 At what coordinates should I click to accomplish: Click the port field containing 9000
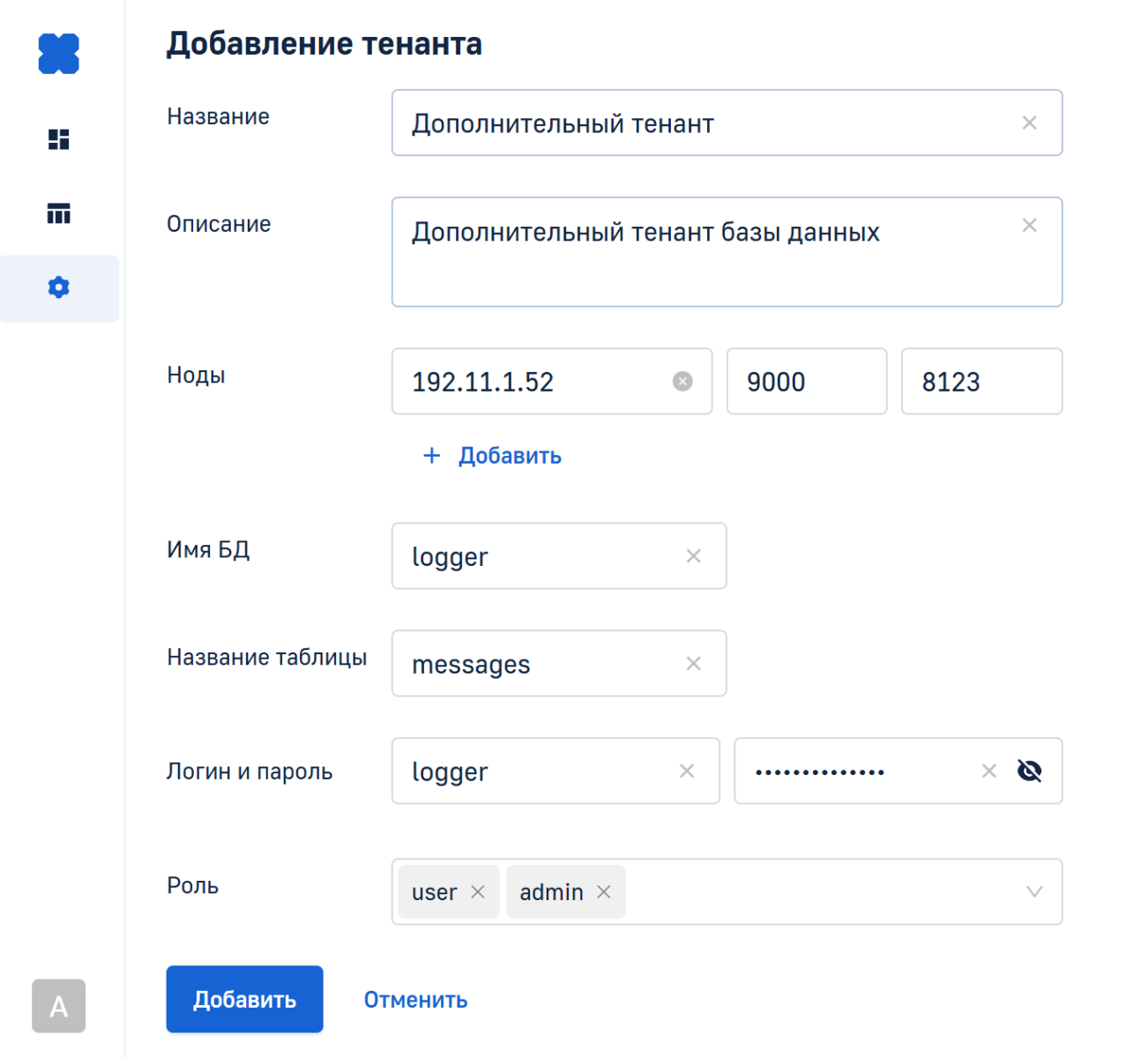tap(806, 382)
